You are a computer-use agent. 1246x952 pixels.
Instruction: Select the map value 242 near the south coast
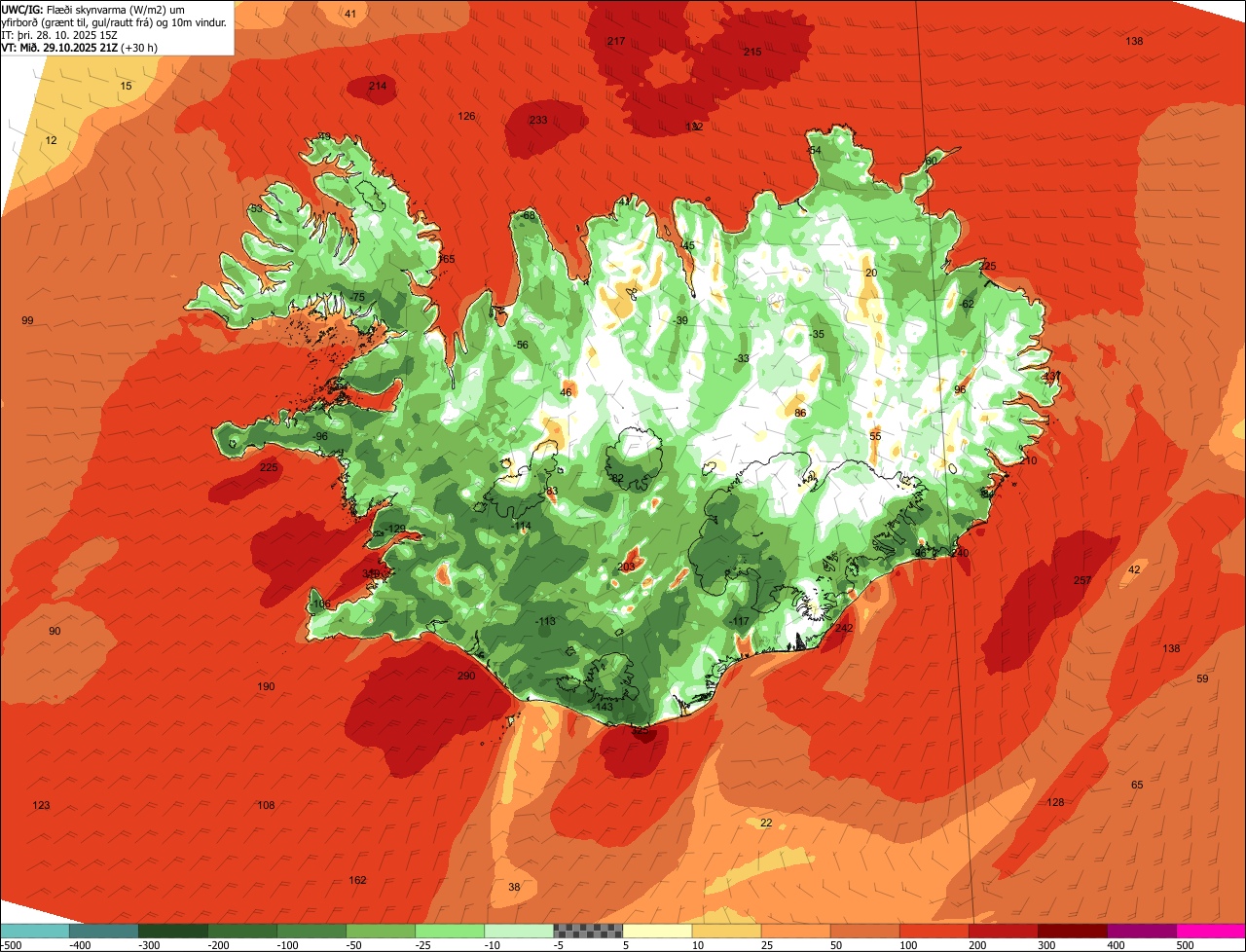pyautogui.click(x=844, y=628)
